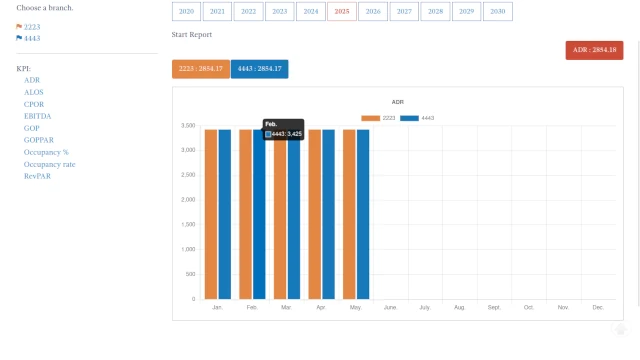Open the Occupancy % KPI
The width and height of the screenshot is (640, 360).
click(46, 152)
